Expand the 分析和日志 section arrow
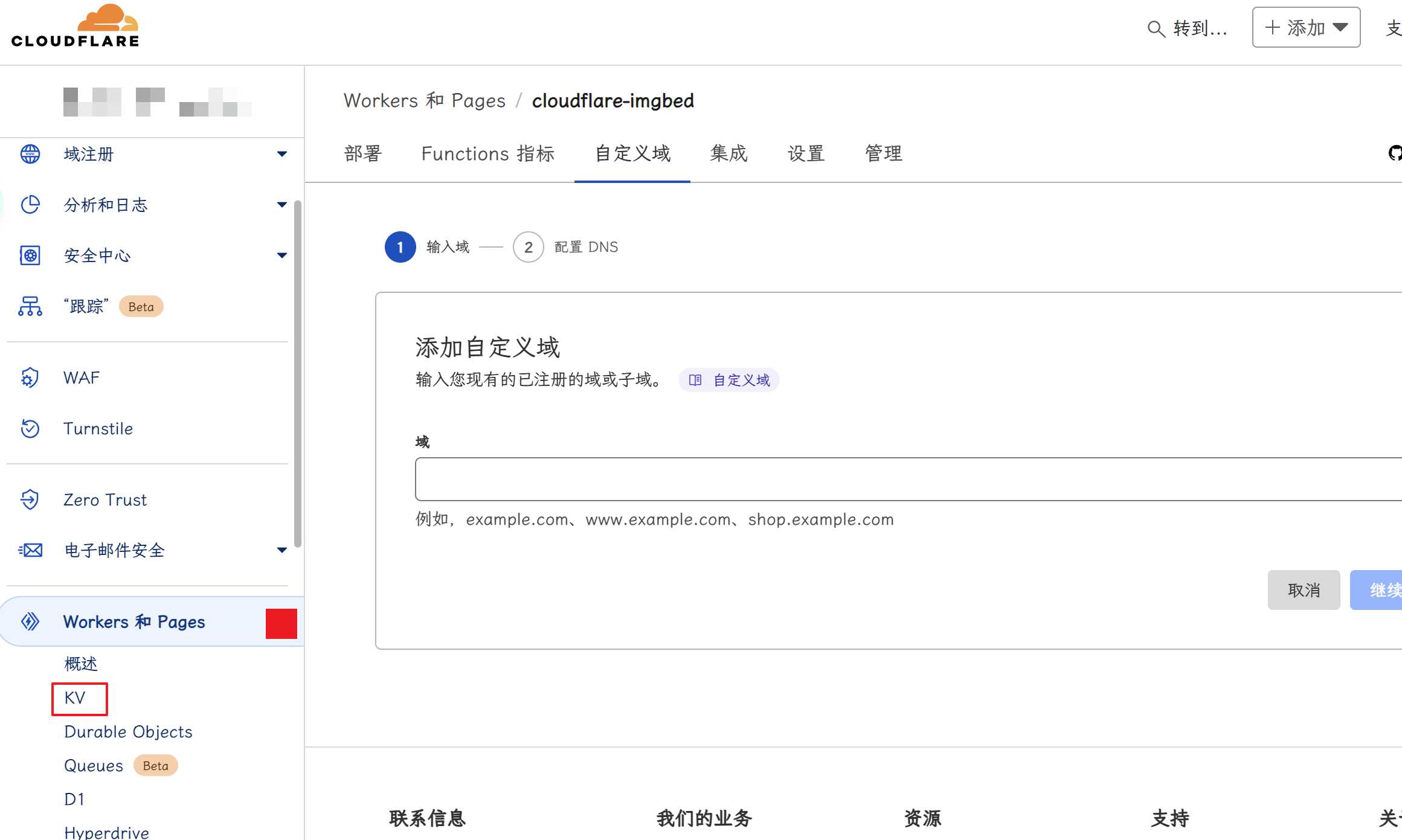This screenshot has width=1402, height=840. click(281, 205)
